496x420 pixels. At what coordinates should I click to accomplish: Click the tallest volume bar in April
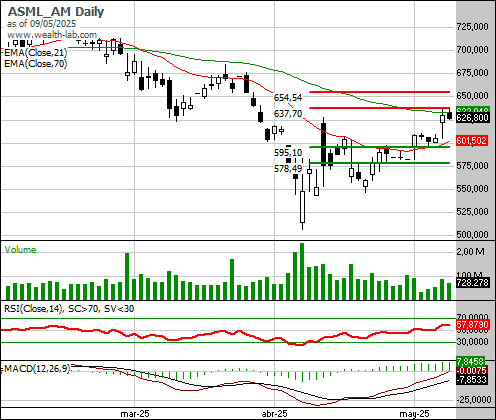(302, 271)
